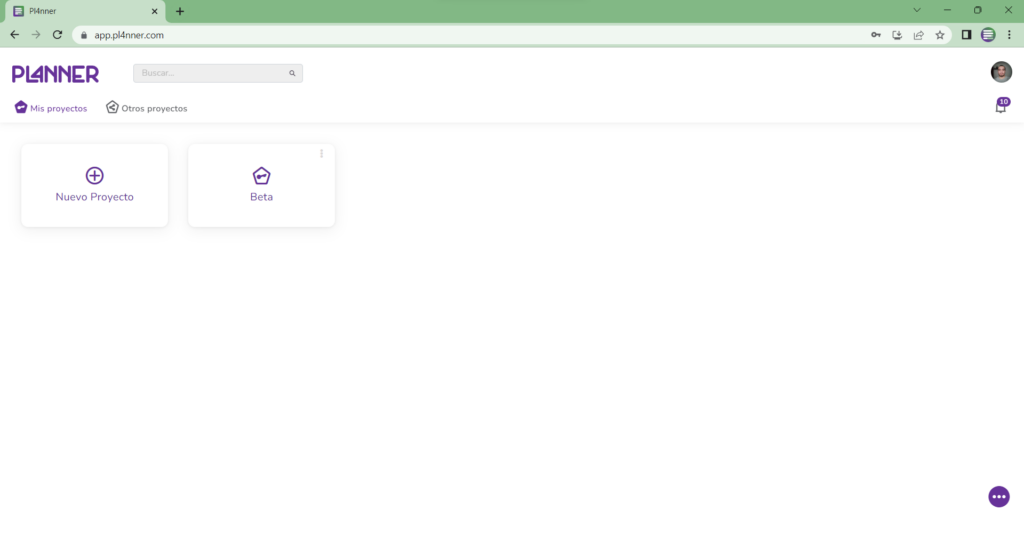Click the PL4NNER logo
Image resolution: width=1024 pixels, height=542 pixels.
tap(56, 74)
